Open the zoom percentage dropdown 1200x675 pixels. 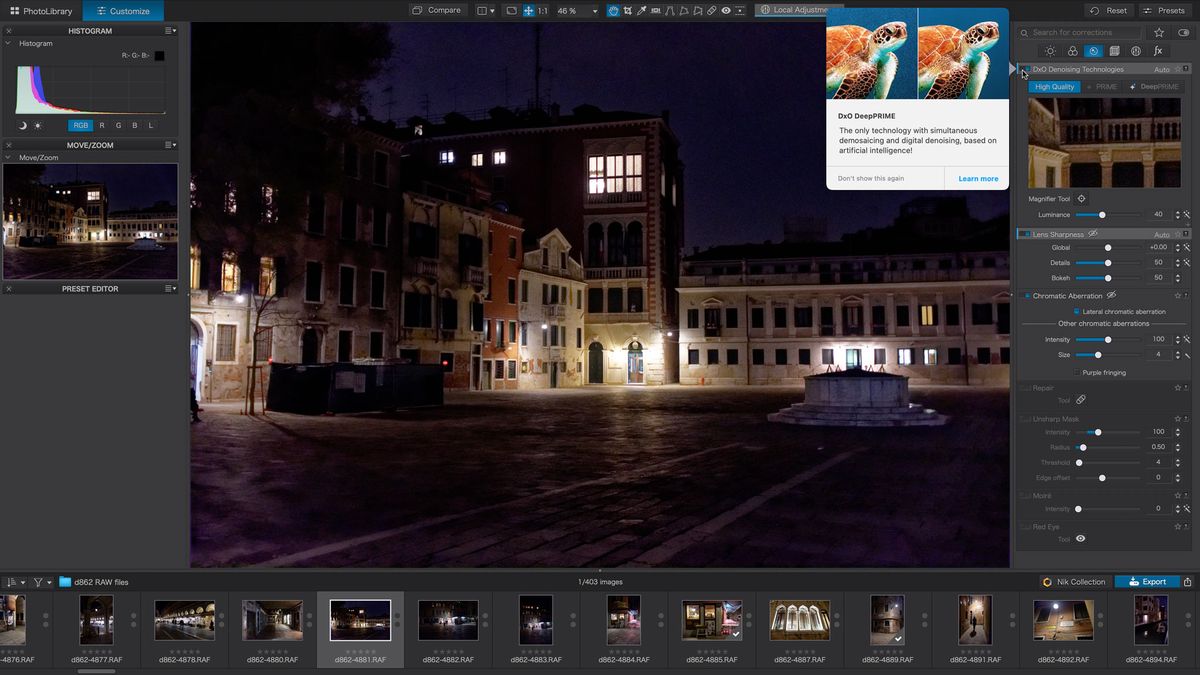pyautogui.click(x=595, y=10)
